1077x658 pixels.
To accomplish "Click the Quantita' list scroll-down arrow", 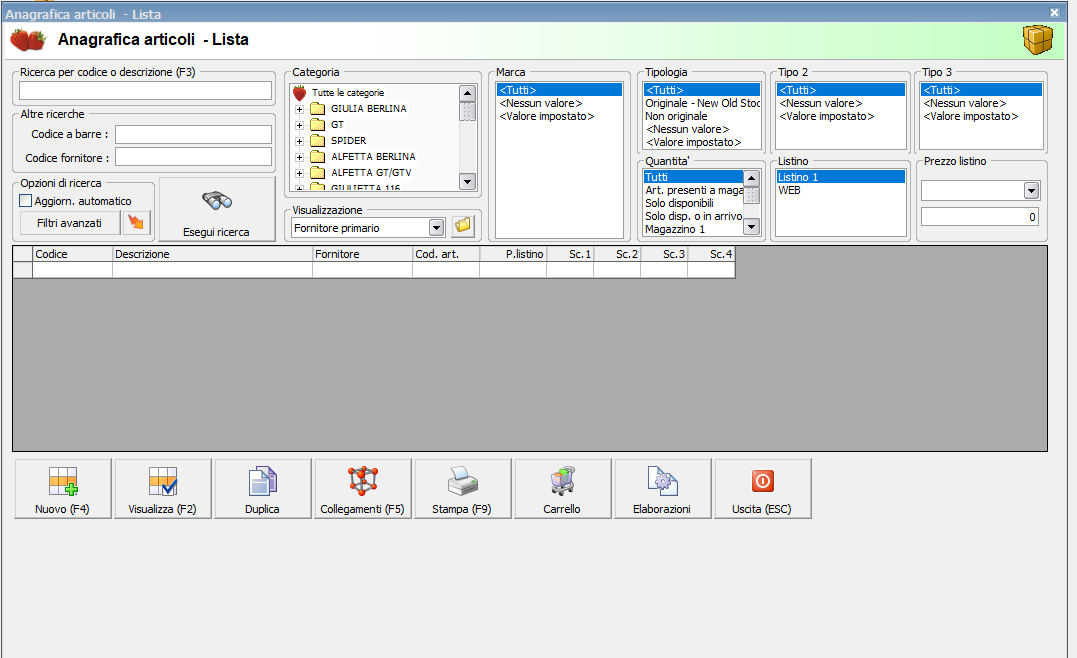I will 751,226.
